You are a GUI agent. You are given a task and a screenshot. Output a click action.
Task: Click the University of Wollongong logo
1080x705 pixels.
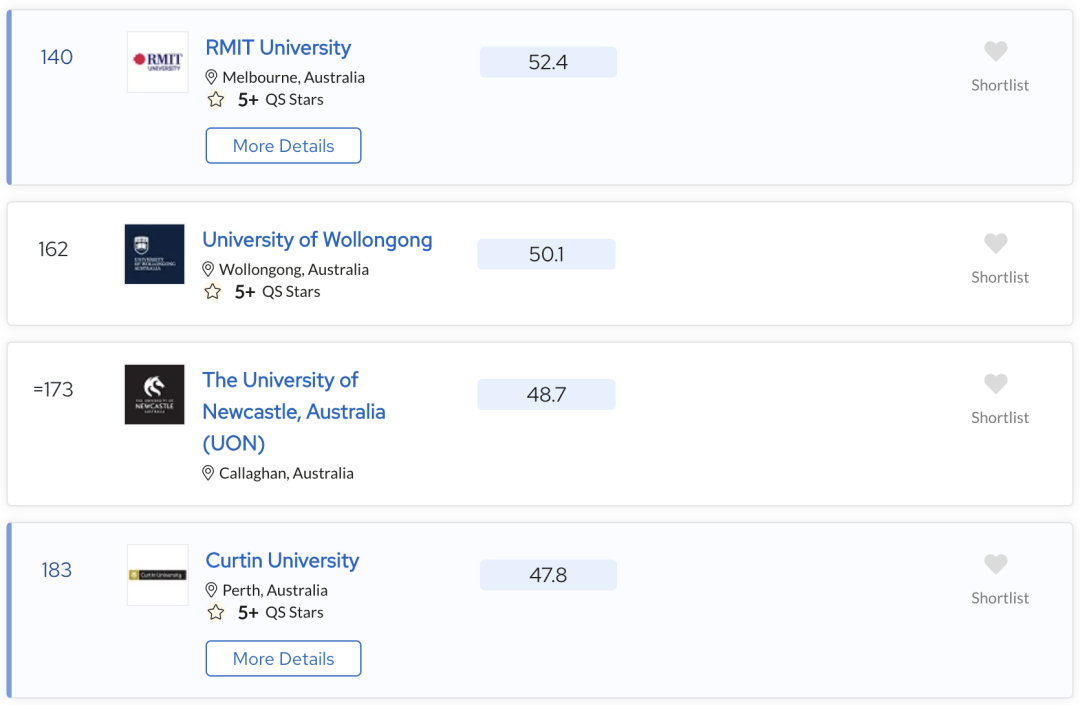click(154, 254)
